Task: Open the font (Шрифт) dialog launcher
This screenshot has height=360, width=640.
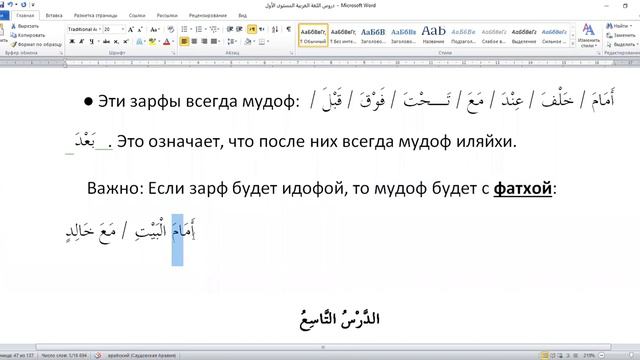Action: (173, 53)
